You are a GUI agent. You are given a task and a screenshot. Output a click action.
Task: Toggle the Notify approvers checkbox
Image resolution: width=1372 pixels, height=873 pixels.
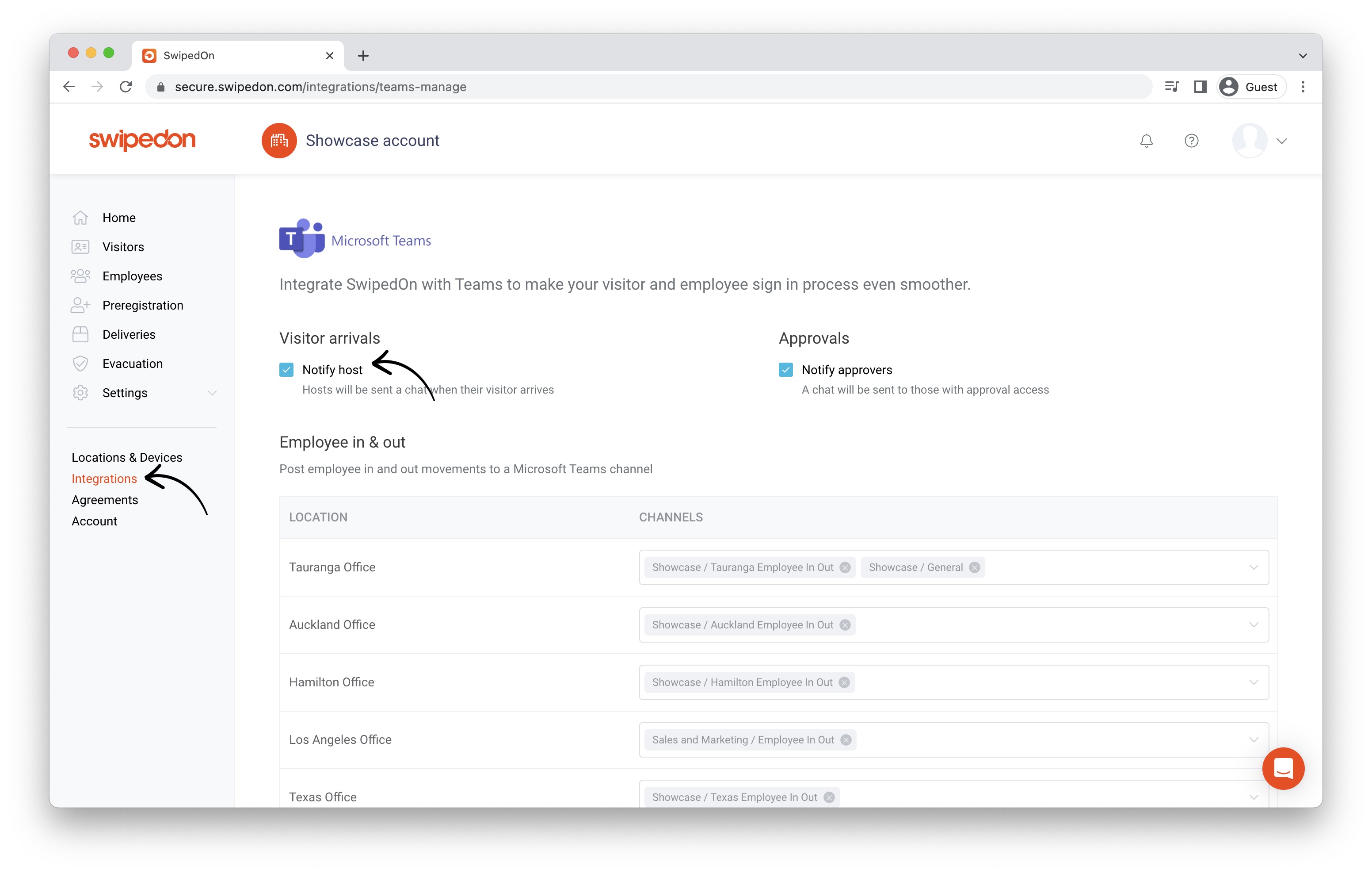(786, 370)
